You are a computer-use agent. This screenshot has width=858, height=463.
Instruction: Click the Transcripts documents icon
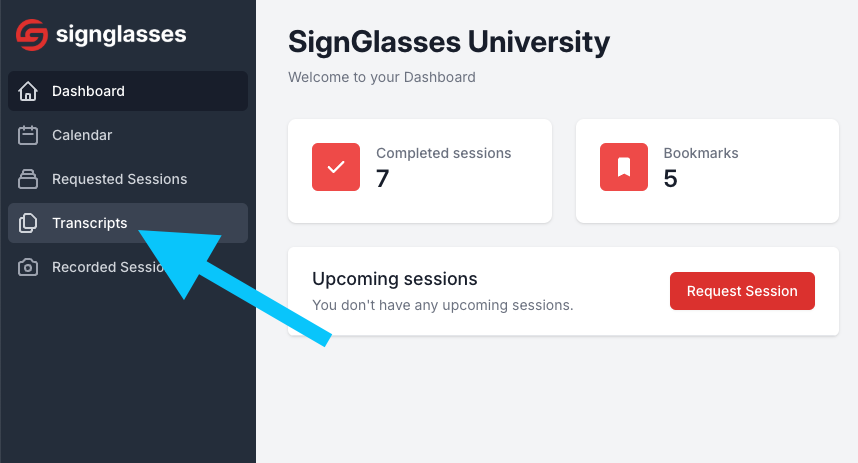click(28, 223)
